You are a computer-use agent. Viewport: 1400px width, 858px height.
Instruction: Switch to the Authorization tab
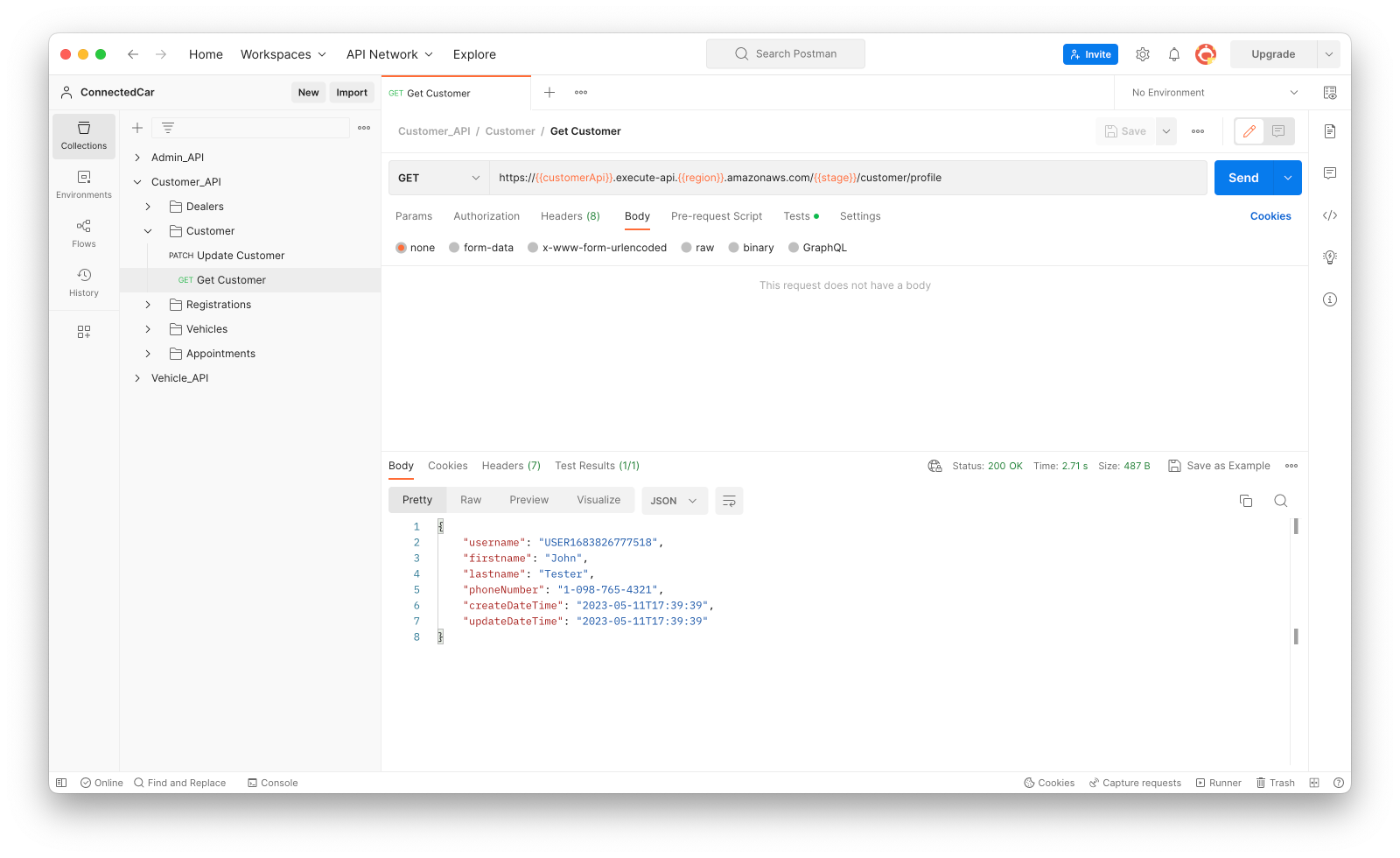(x=486, y=216)
